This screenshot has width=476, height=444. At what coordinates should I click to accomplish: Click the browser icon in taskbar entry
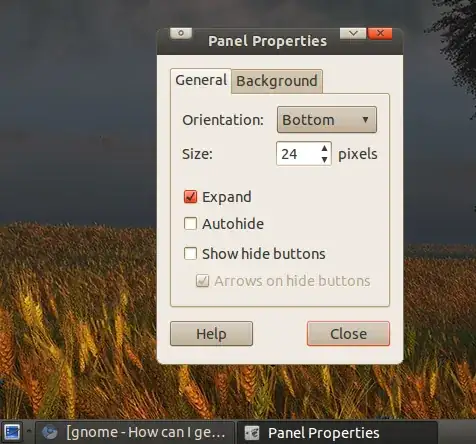(50, 432)
